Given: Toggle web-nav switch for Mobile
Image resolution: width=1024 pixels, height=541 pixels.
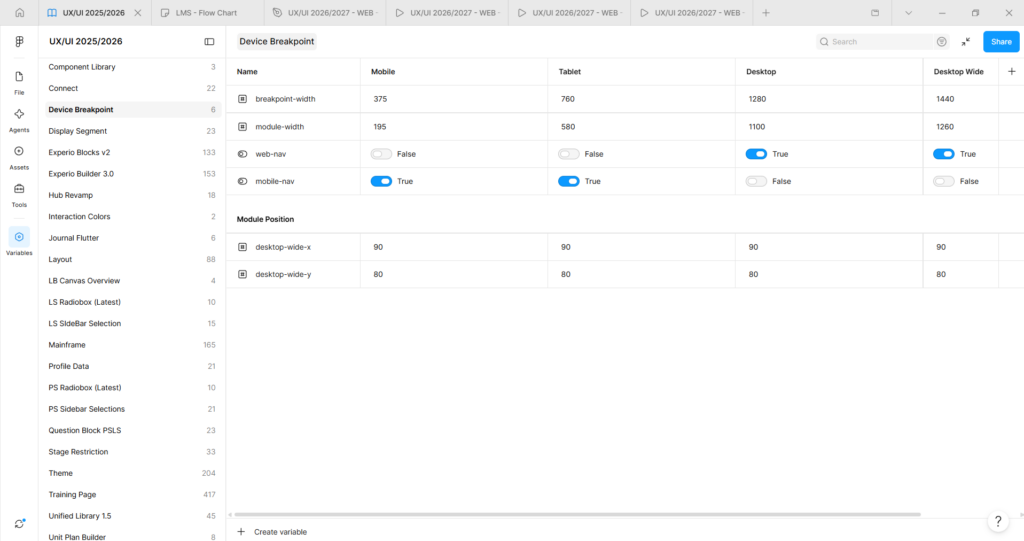Looking at the screenshot, I should 381,154.
